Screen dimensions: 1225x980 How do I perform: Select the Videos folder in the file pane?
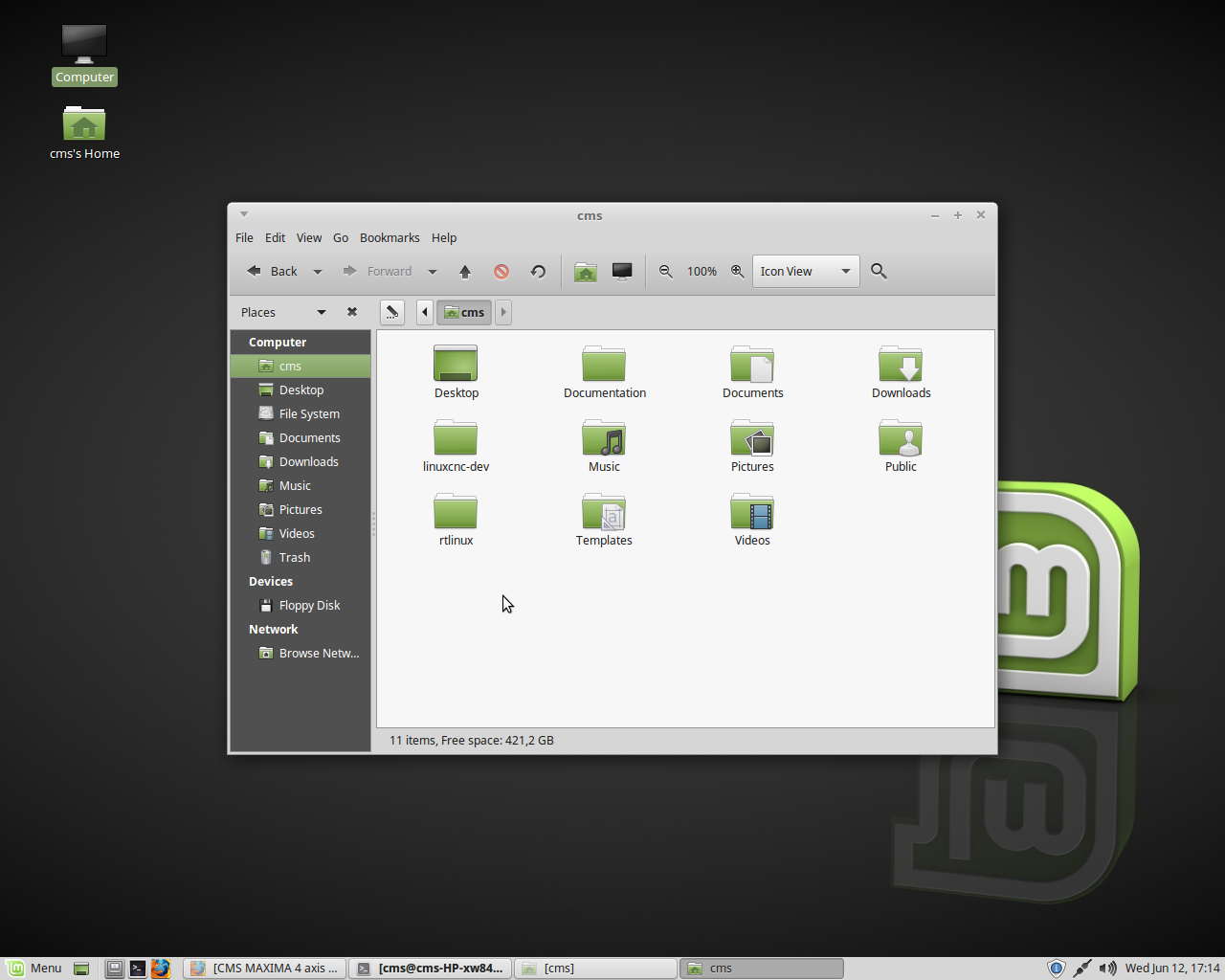tap(753, 520)
